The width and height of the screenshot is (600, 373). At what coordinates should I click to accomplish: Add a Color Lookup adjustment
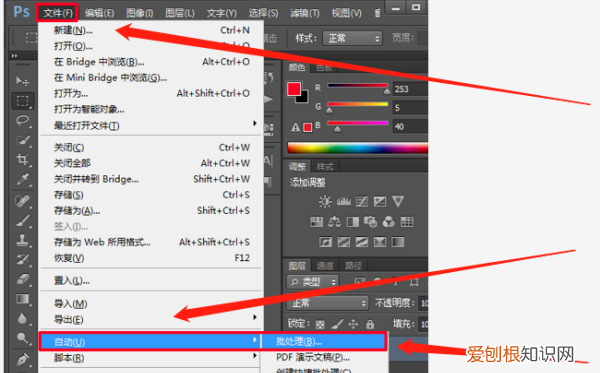406,222
